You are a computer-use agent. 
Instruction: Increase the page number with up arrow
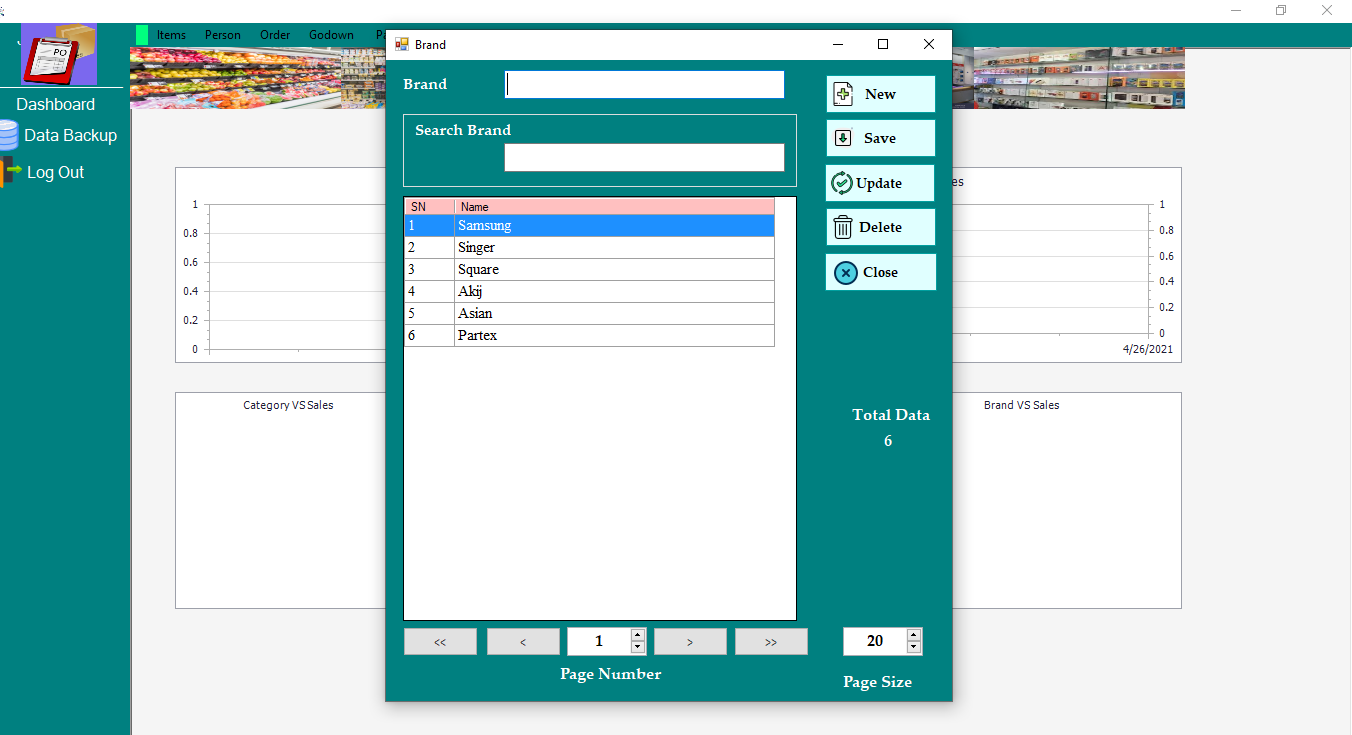coord(638,635)
